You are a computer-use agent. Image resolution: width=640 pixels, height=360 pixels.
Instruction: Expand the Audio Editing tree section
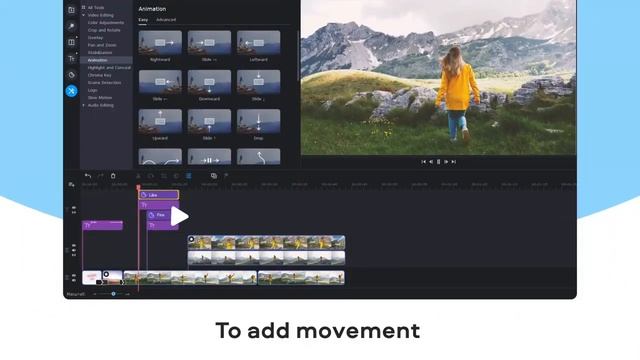(x=84, y=105)
